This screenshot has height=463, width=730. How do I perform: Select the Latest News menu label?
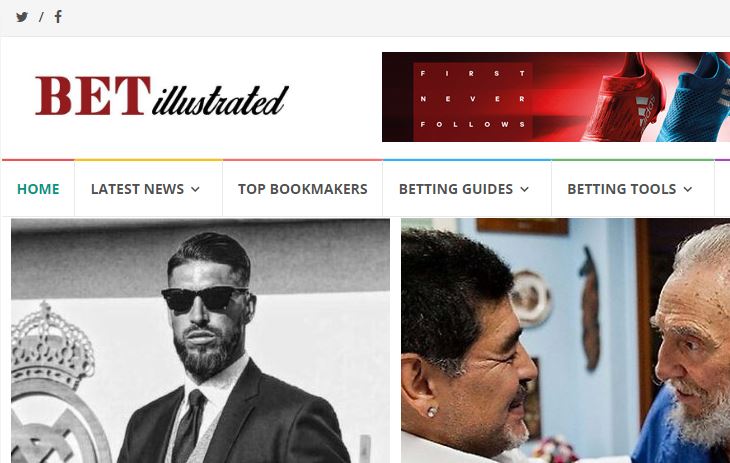(137, 189)
